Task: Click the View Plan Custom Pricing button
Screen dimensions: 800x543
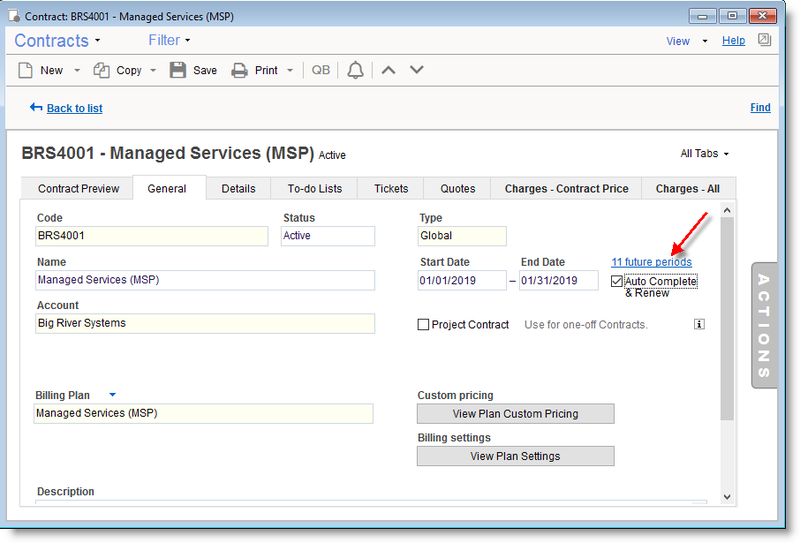Action: tap(515, 414)
